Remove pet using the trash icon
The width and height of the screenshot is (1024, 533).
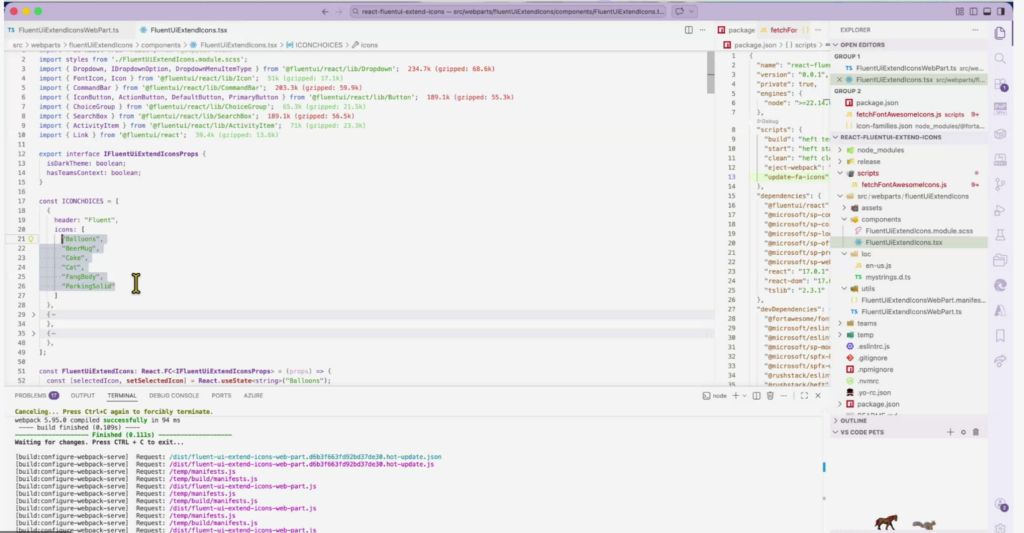click(x=976, y=432)
